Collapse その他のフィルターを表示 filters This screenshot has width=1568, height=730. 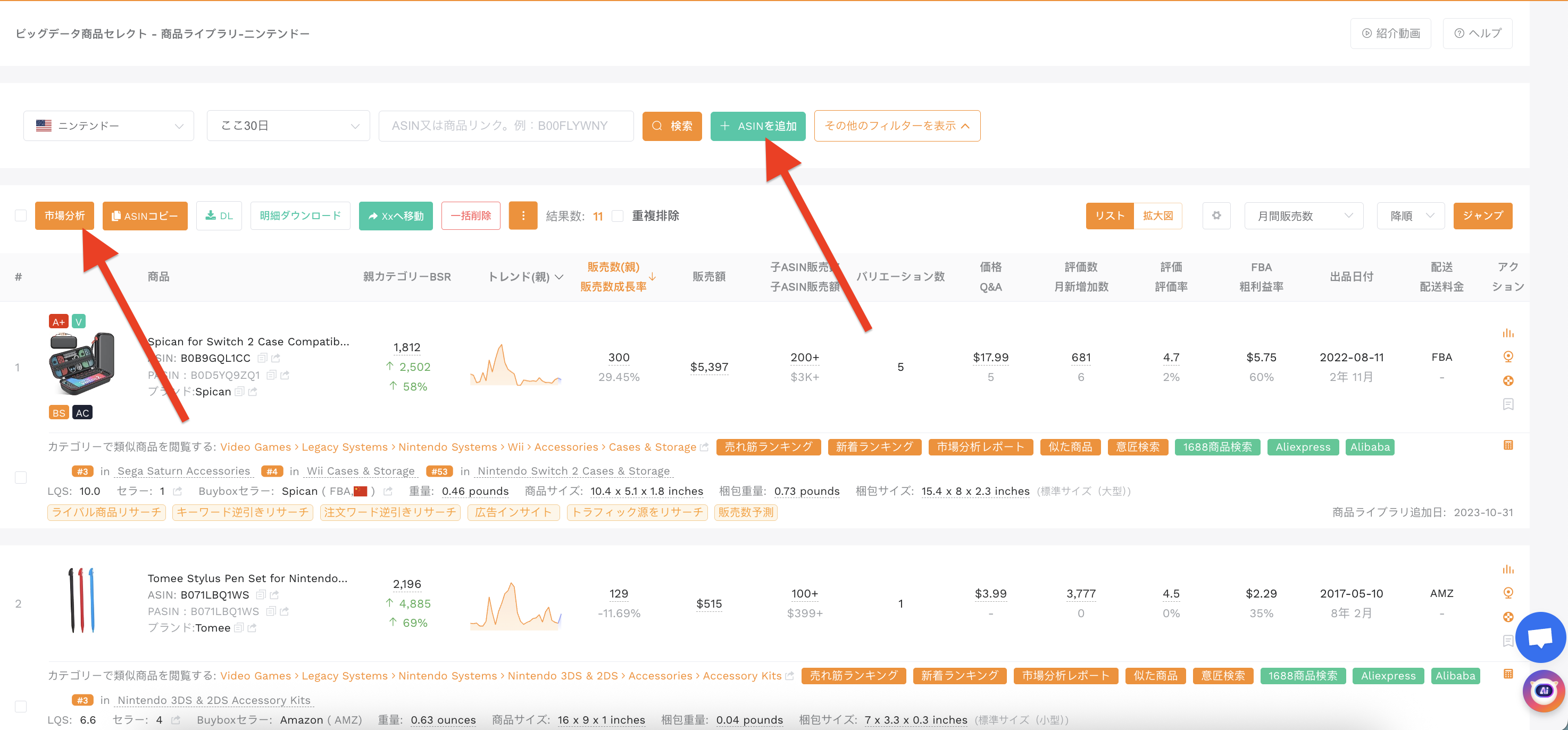pos(897,126)
